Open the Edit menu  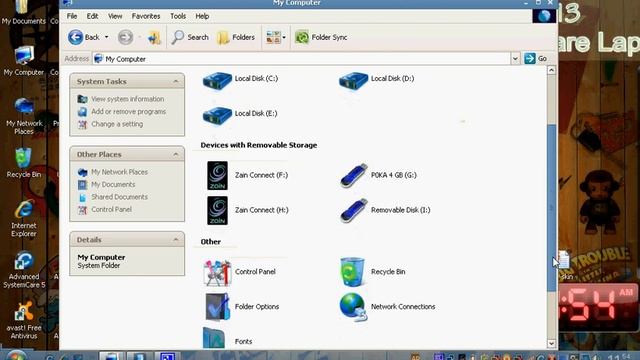(92, 16)
